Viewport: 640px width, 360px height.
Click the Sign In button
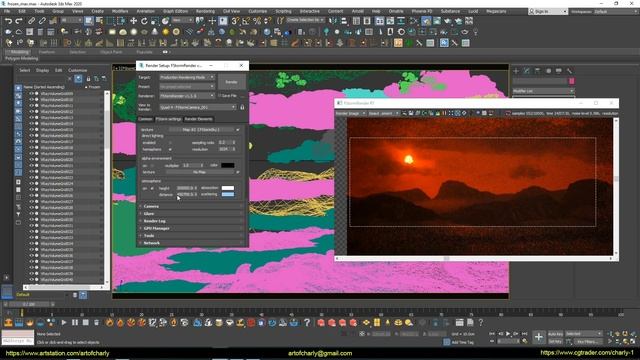pyautogui.click(x=548, y=11)
